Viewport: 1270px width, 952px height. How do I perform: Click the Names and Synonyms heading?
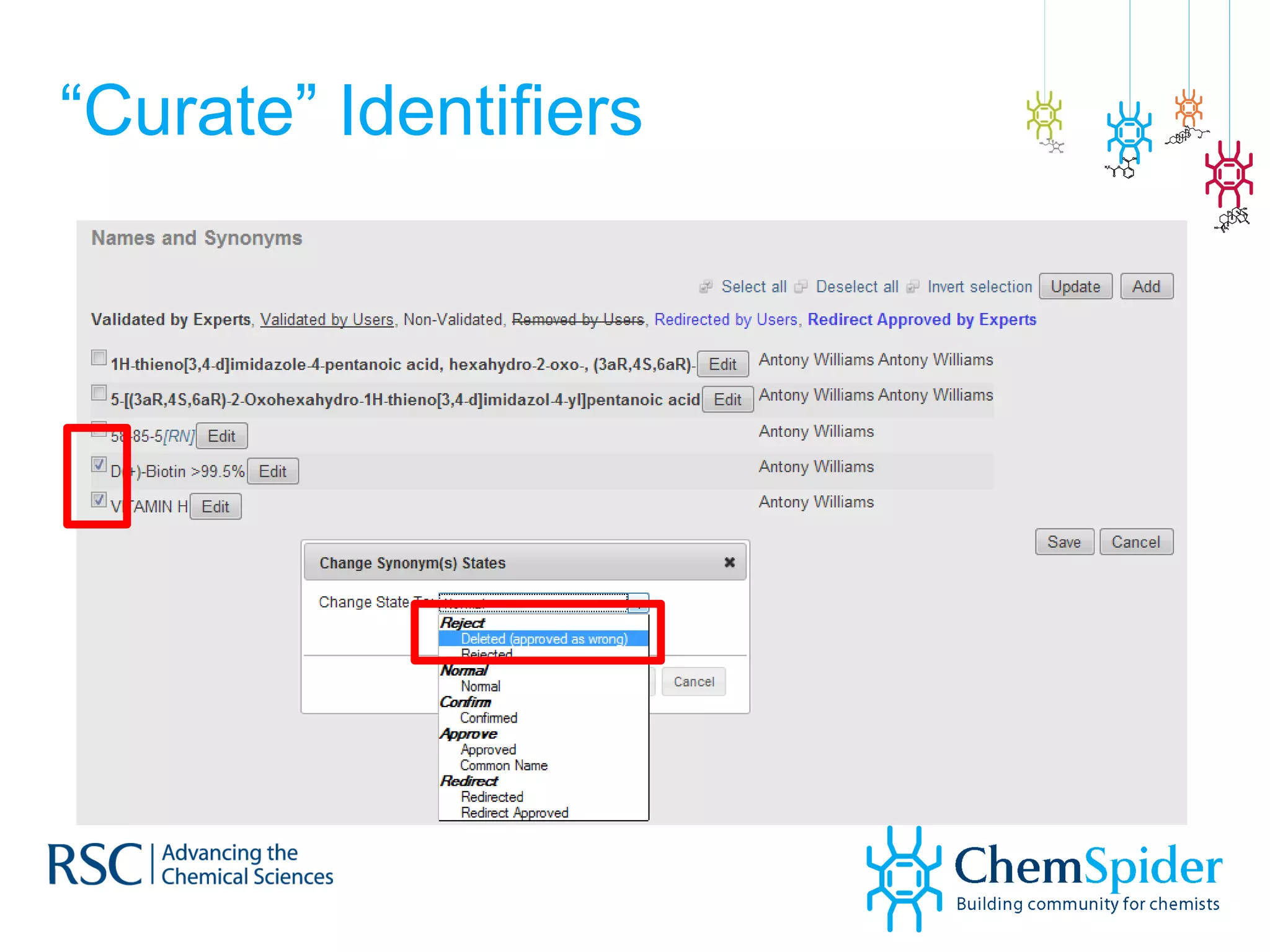(197, 238)
